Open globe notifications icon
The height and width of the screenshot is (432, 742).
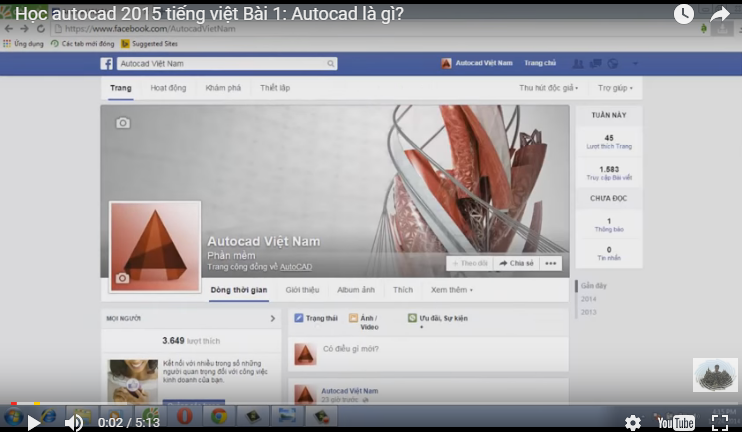(613, 63)
